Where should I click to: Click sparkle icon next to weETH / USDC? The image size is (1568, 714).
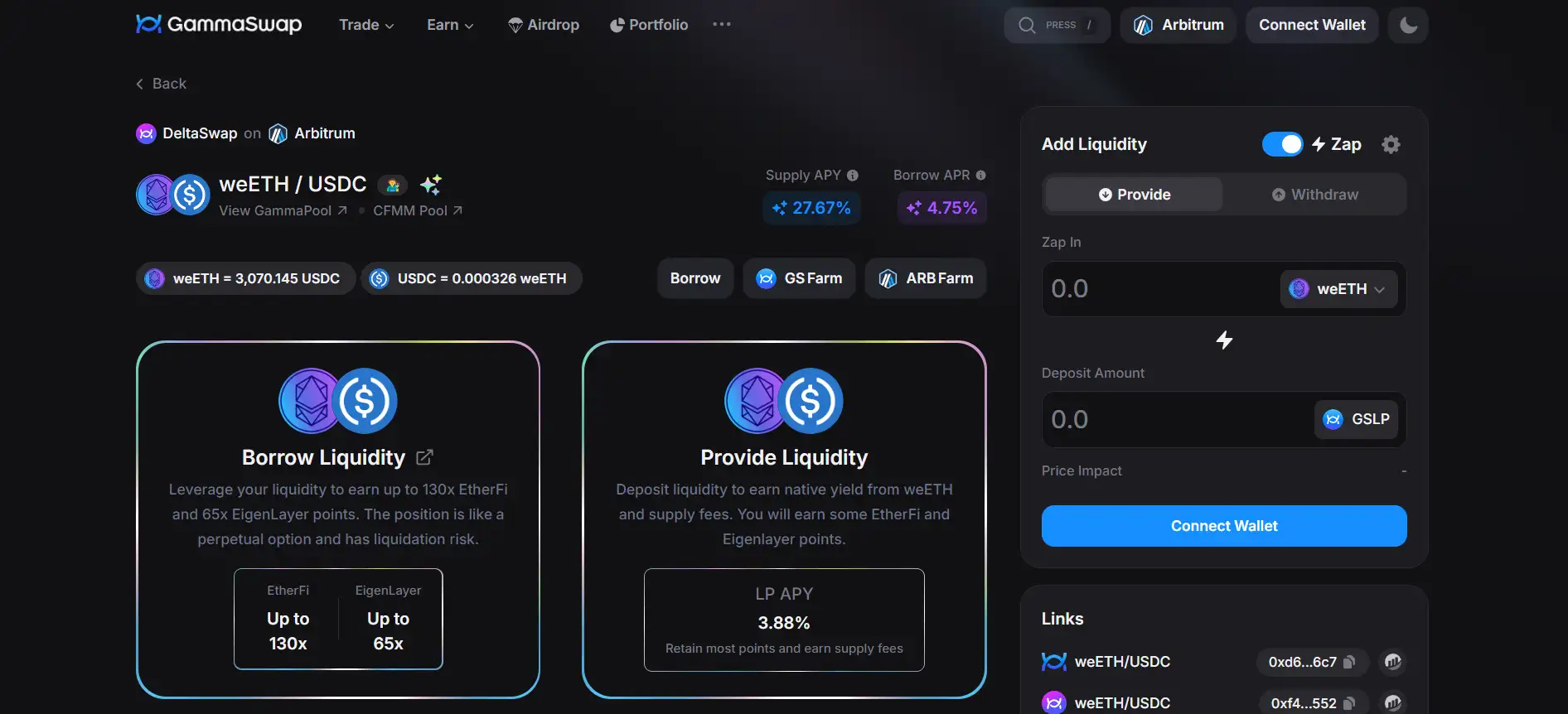click(431, 184)
